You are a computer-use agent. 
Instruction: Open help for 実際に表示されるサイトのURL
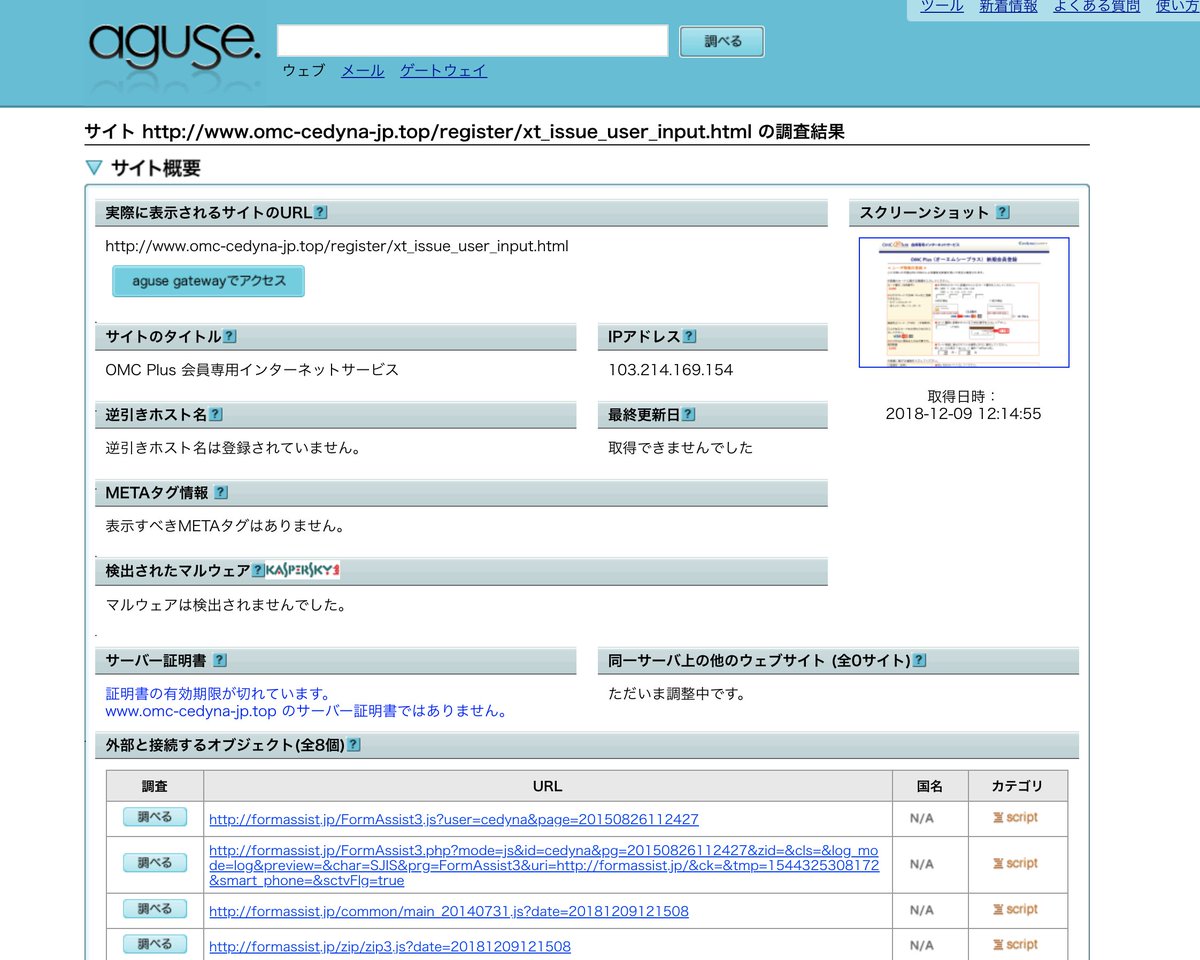click(x=320, y=213)
